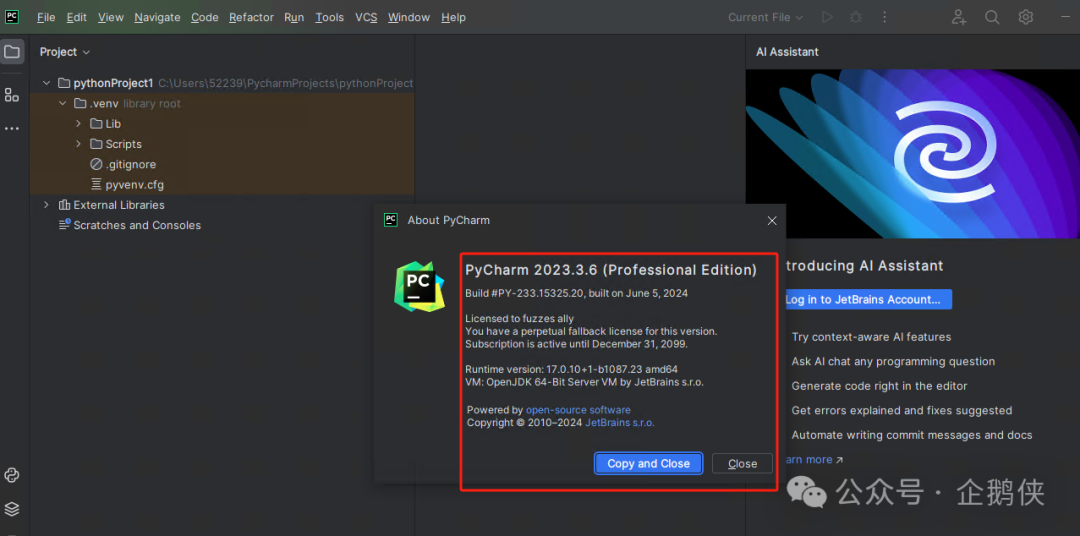Open the Help menu

[x=453, y=17]
